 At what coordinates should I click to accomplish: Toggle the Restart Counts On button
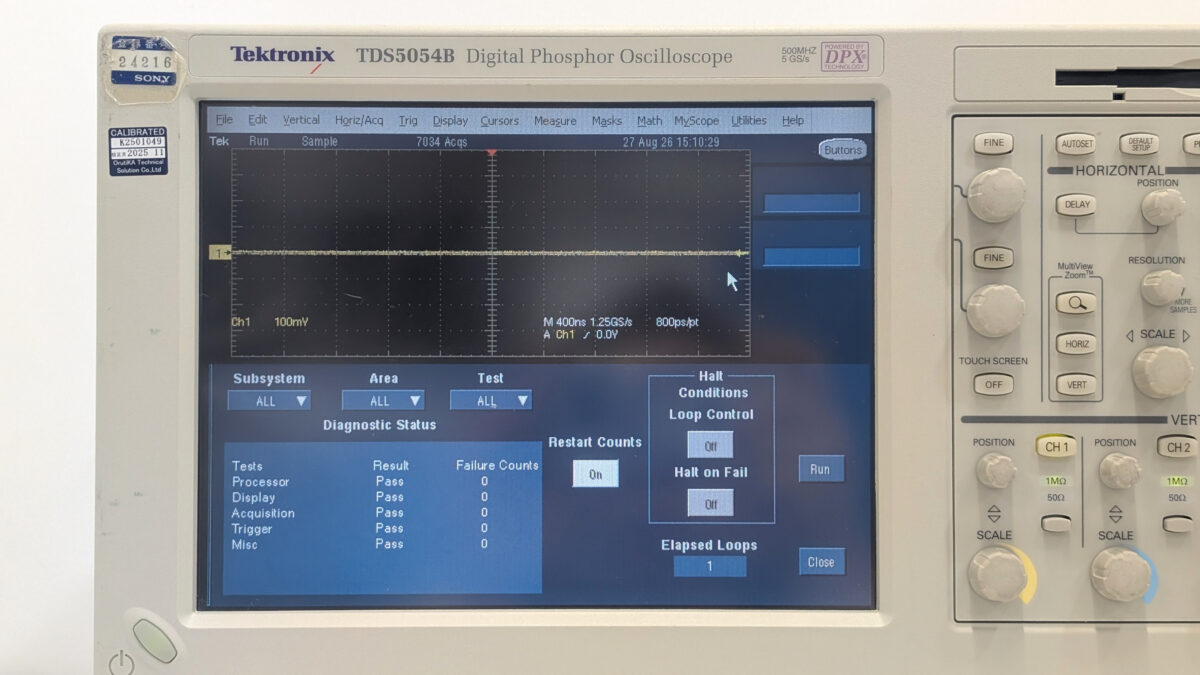point(595,474)
